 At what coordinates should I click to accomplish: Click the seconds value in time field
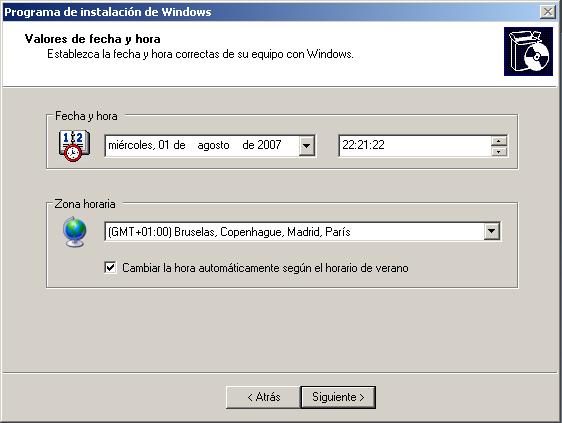pyautogui.click(x=379, y=145)
